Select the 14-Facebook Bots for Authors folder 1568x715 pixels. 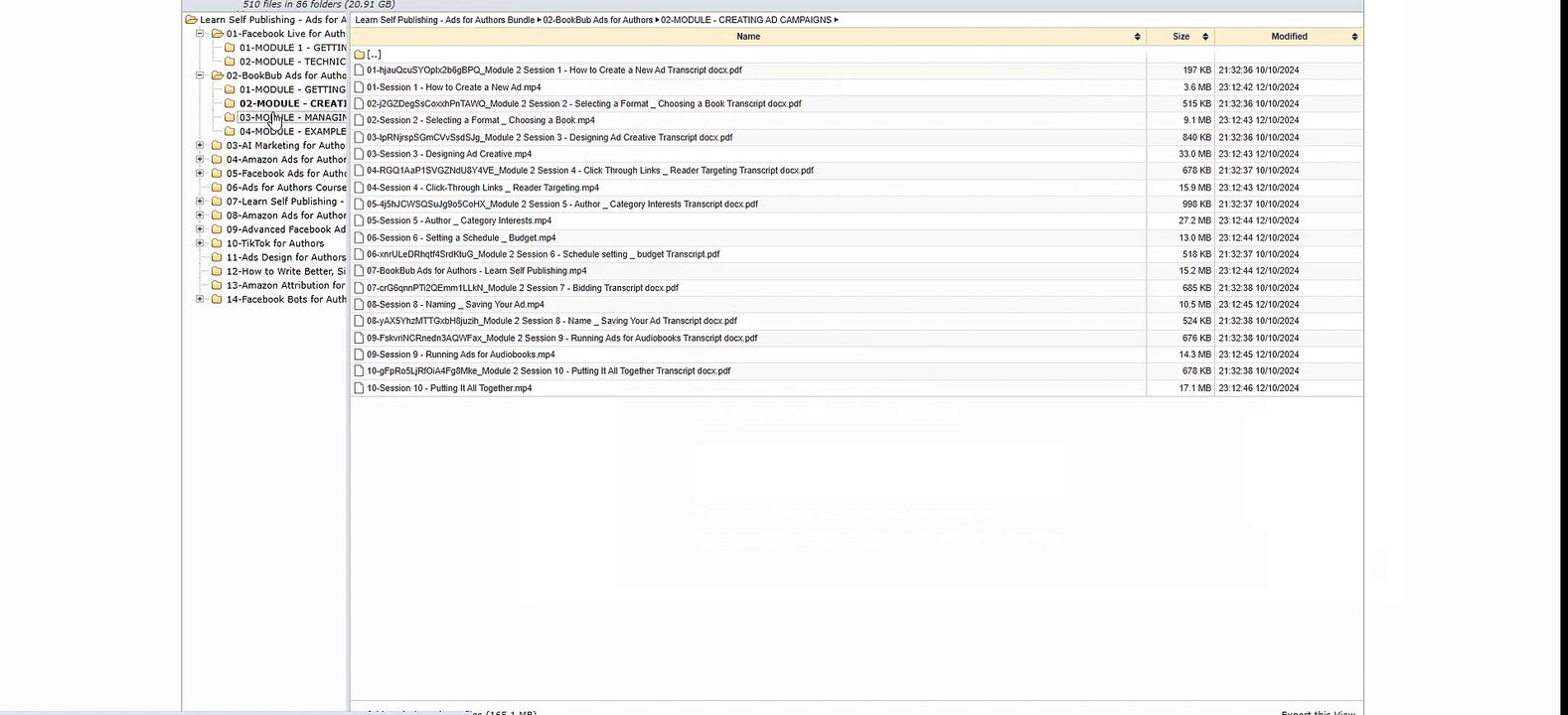[x=286, y=299]
